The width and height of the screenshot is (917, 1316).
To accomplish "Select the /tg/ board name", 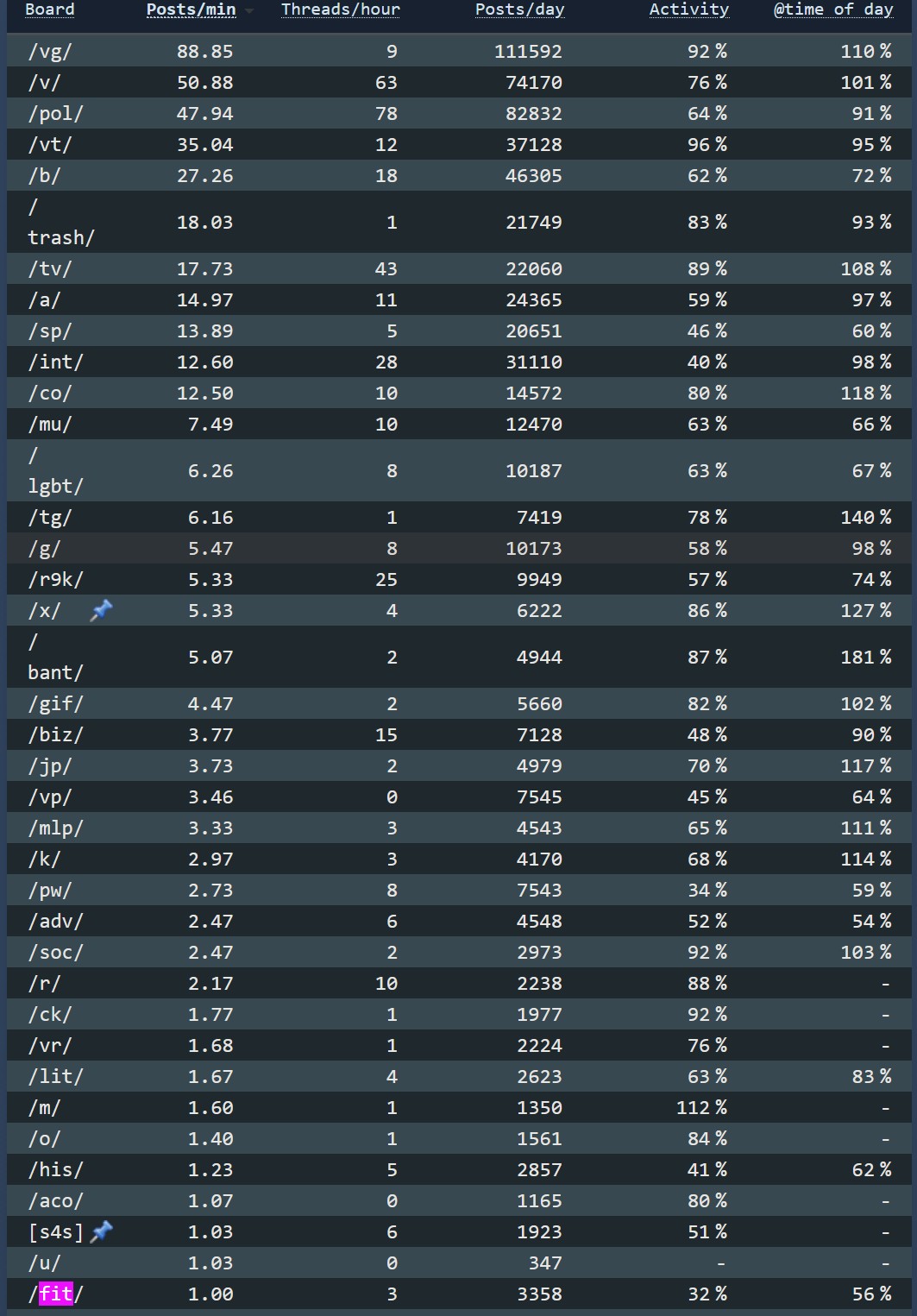I will click(x=50, y=518).
